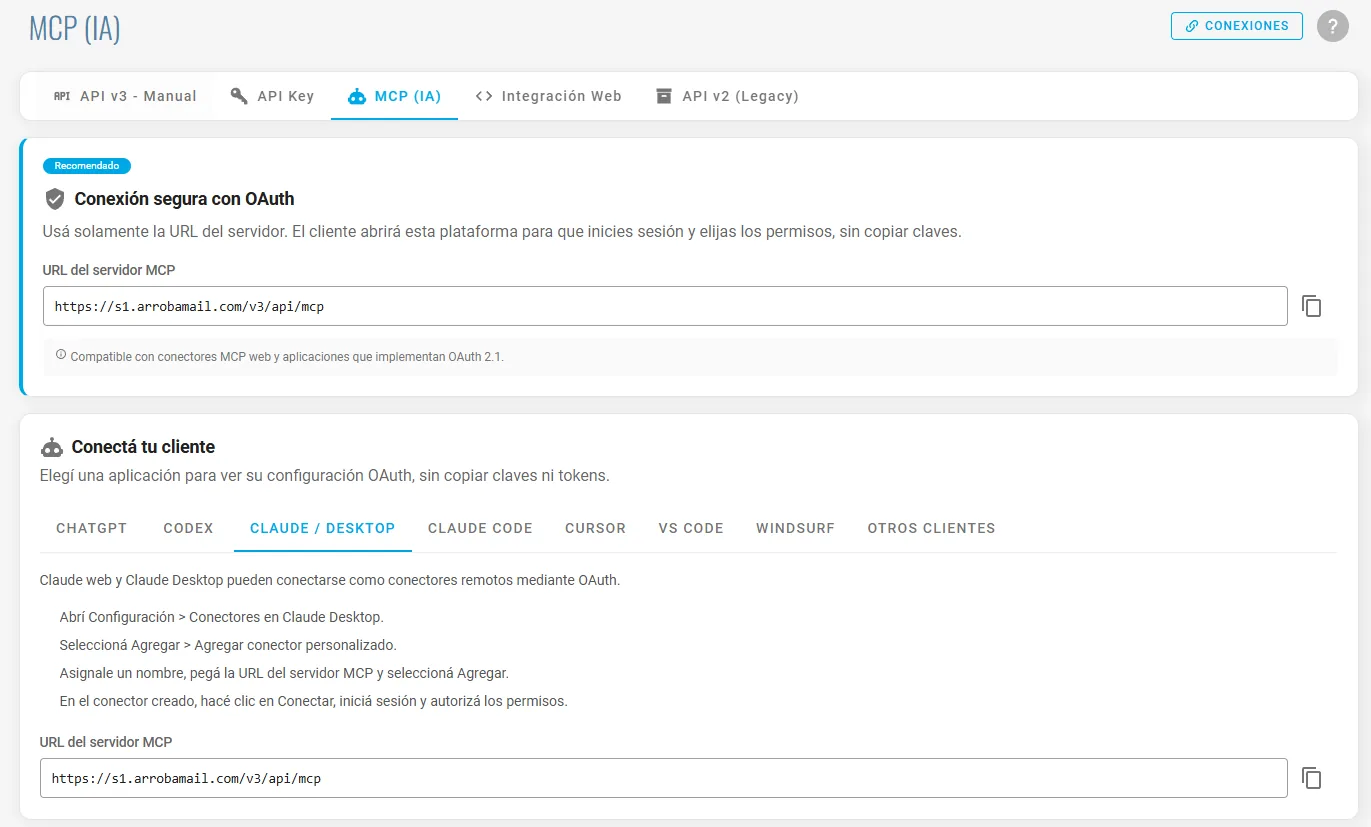Switch to the VS CODE client tab

691,528
